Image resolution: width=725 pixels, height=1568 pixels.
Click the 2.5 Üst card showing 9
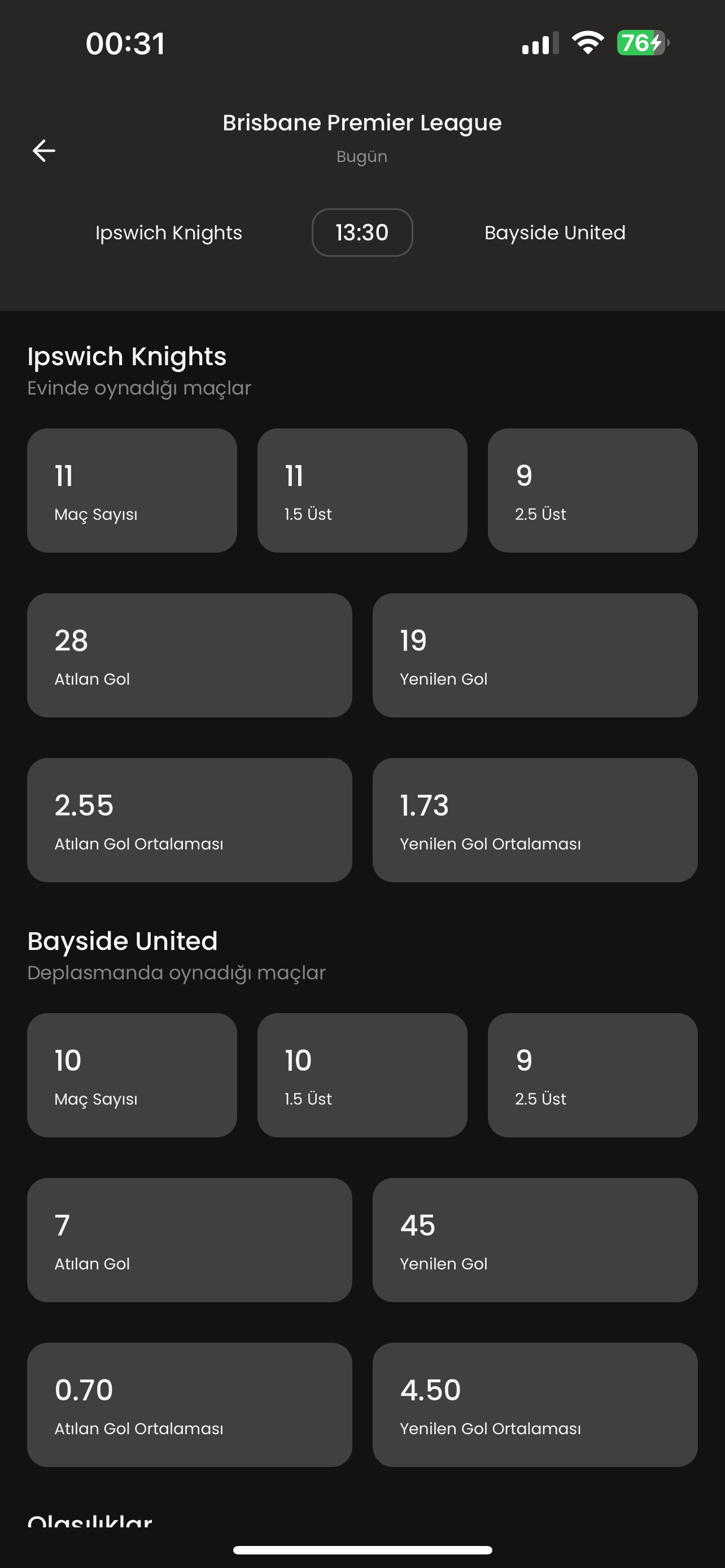pos(592,490)
